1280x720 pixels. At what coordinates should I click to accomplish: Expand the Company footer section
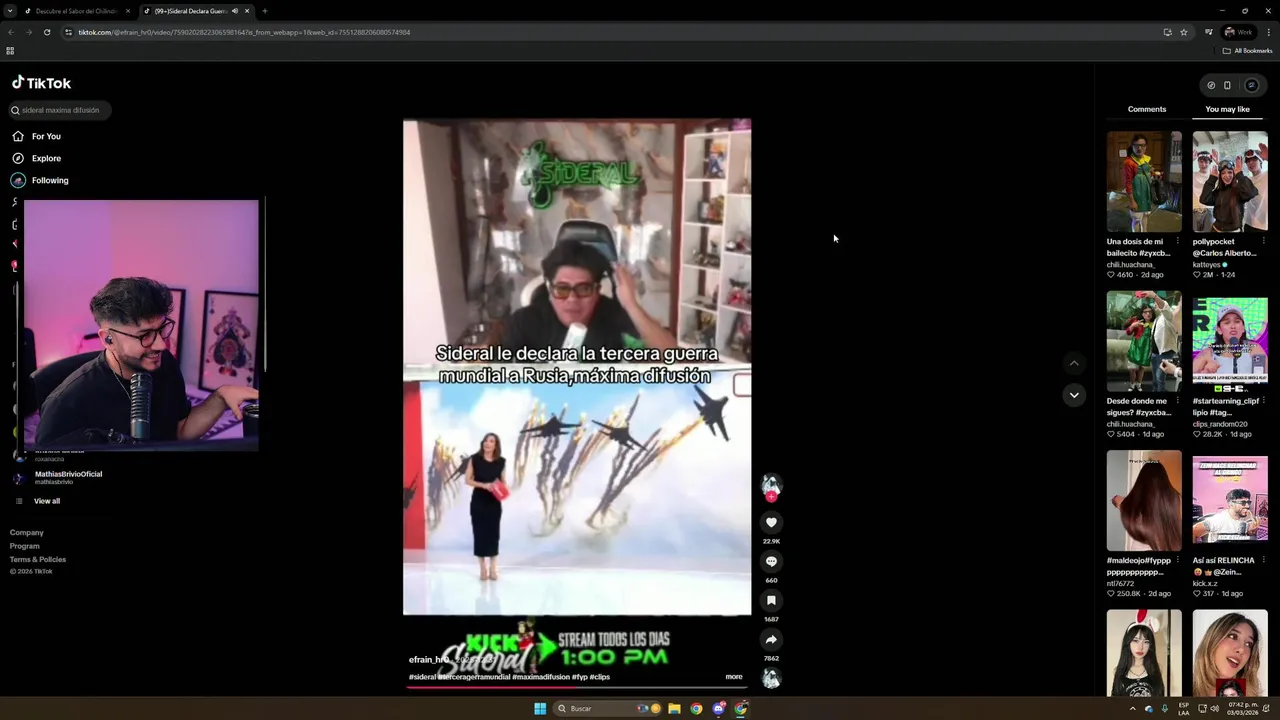coord(27,533)
